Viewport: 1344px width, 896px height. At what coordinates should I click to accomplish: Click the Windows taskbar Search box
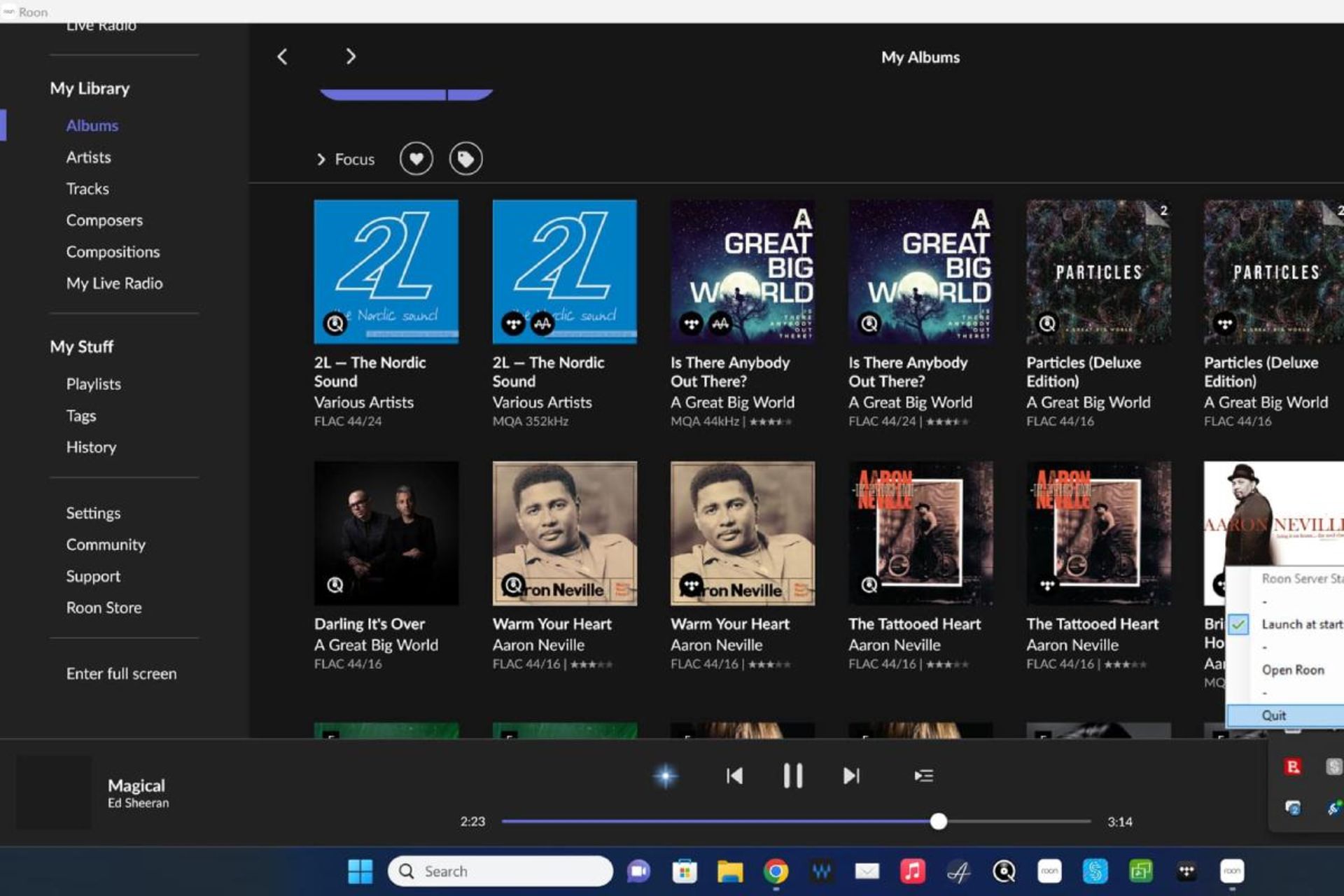coord(500,871)
